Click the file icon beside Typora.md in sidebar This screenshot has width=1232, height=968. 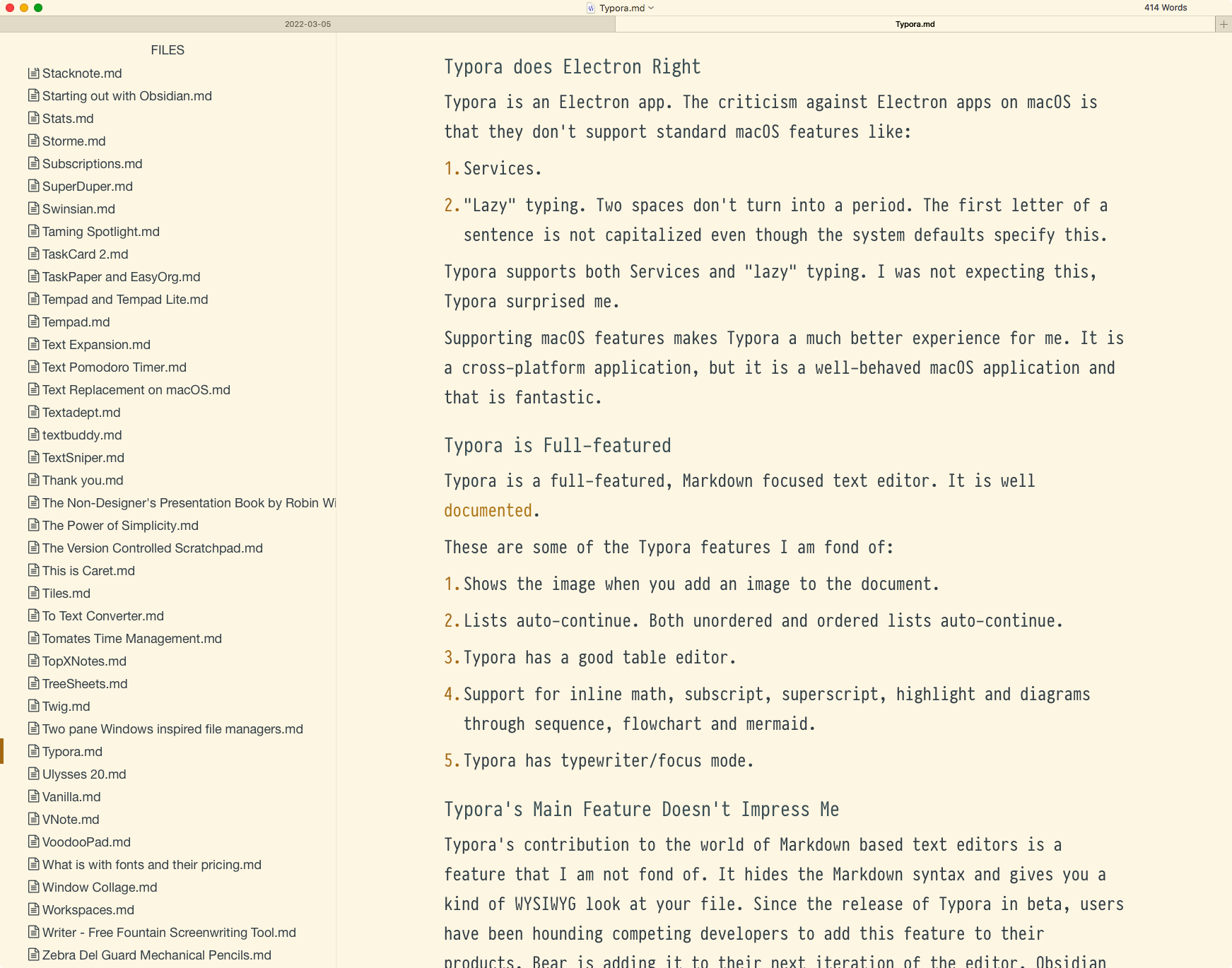pyautogui.click(x=33, y=751)
